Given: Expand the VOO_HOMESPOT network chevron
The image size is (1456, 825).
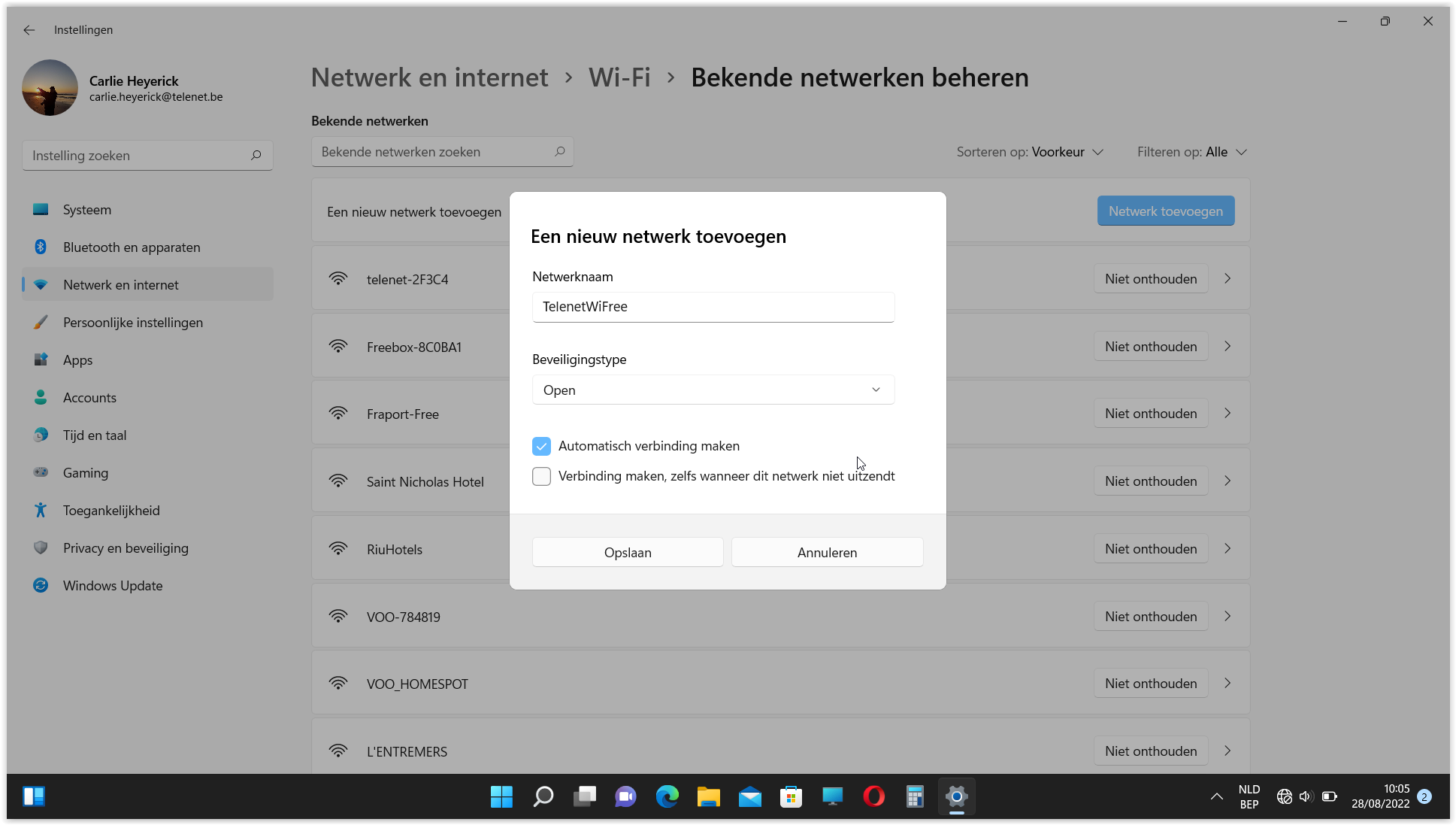Looking at the screenshot, I should (1227, 684).
